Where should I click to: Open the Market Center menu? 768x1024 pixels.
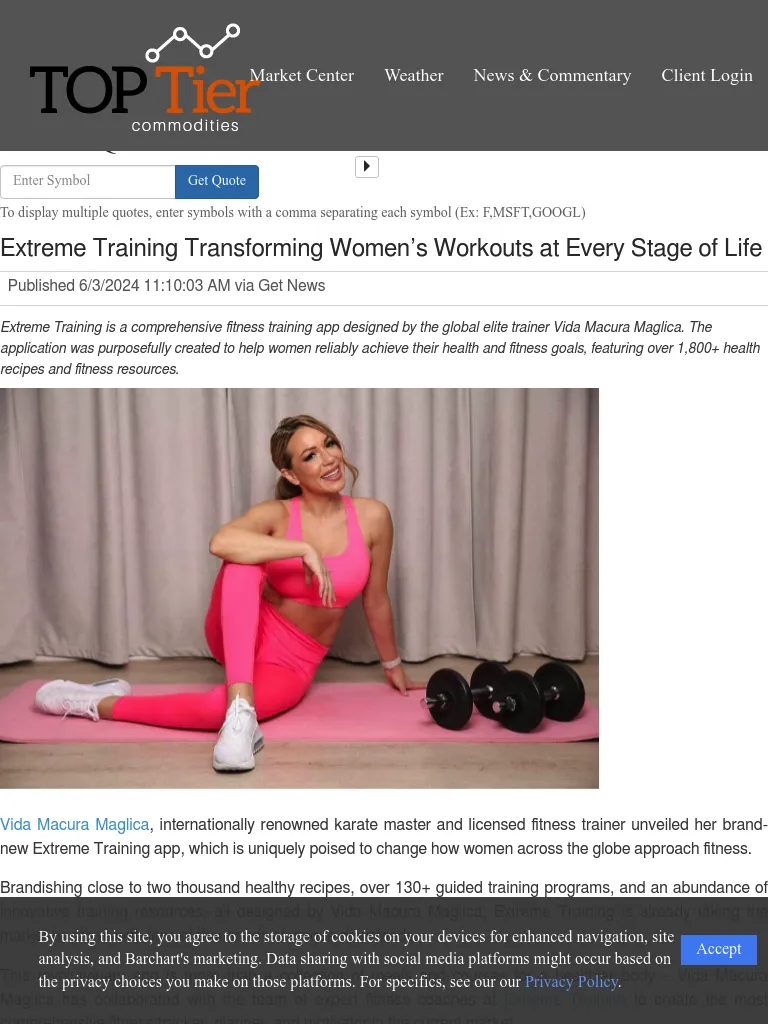(x=302, y=76)
